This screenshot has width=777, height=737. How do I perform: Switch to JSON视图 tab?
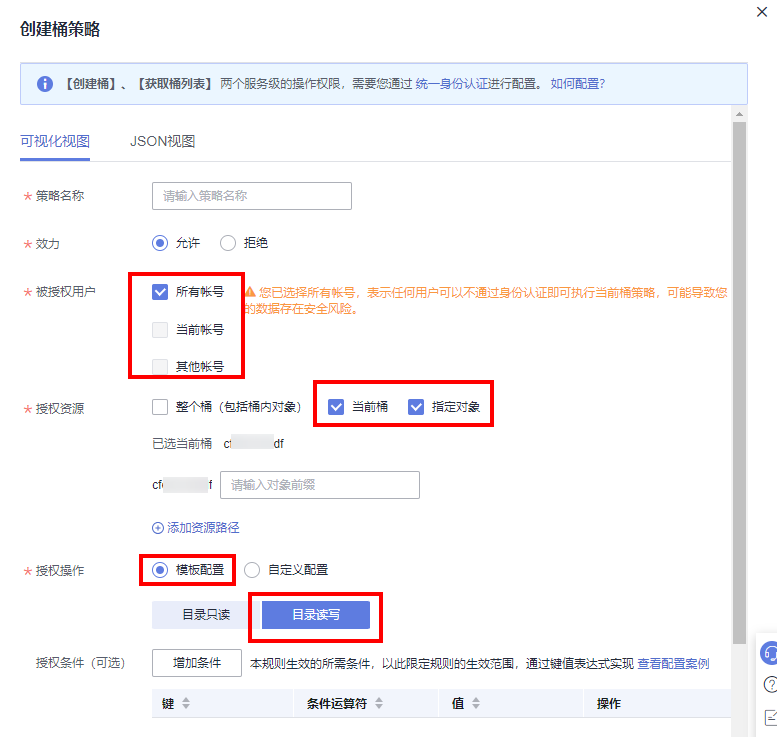[x=162, y=141]
